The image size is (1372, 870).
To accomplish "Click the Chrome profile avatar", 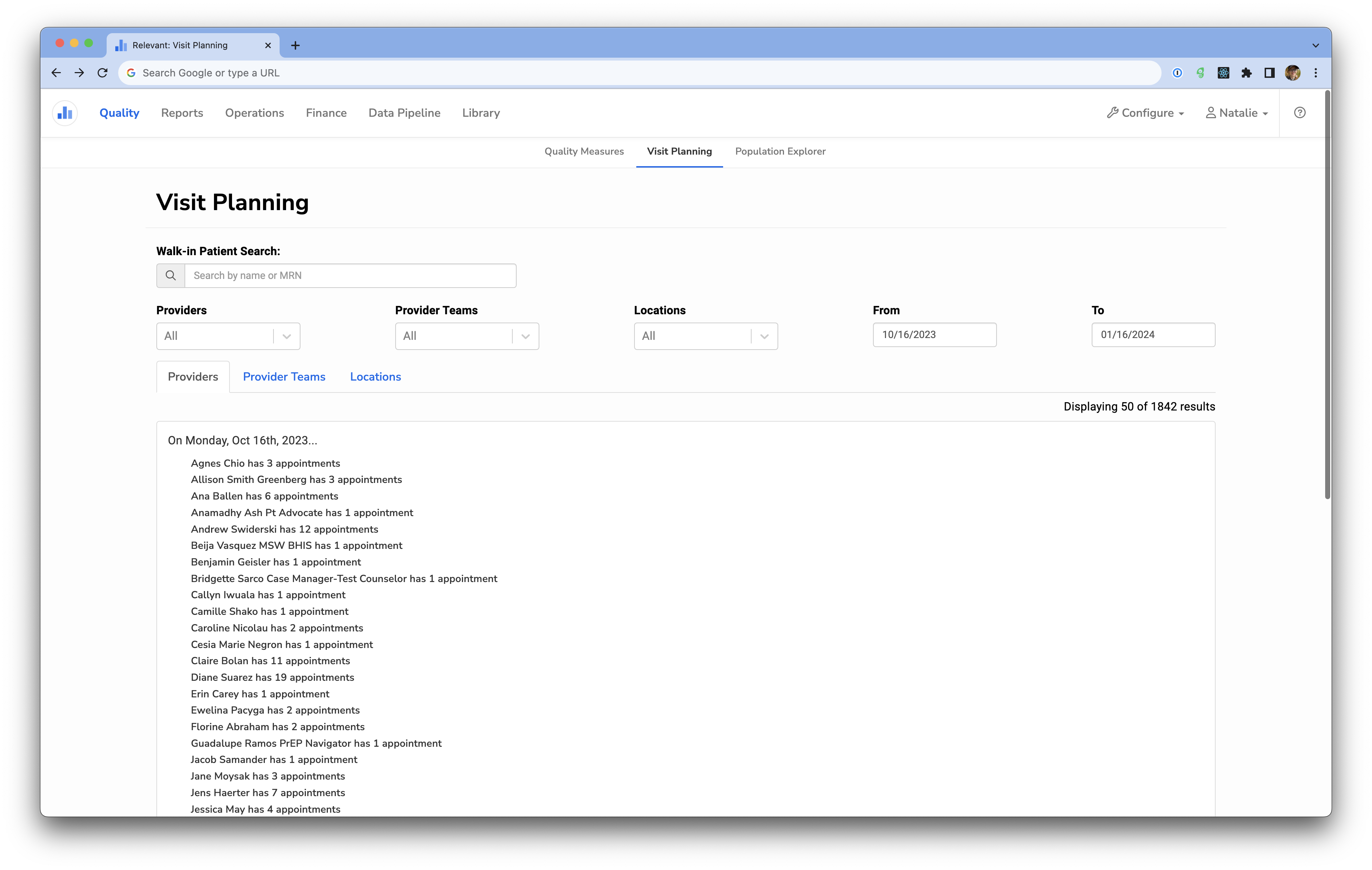I will pos(1292,73).
